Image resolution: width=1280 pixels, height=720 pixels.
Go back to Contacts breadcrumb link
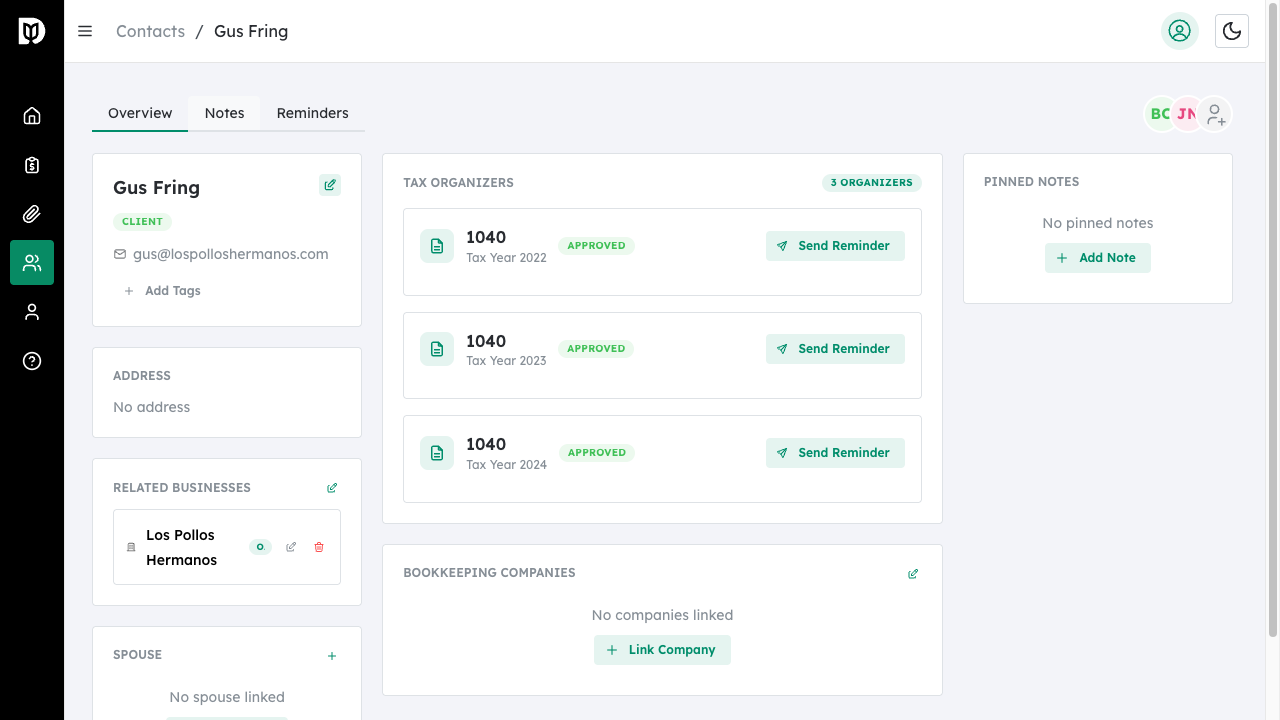(150, 31)
